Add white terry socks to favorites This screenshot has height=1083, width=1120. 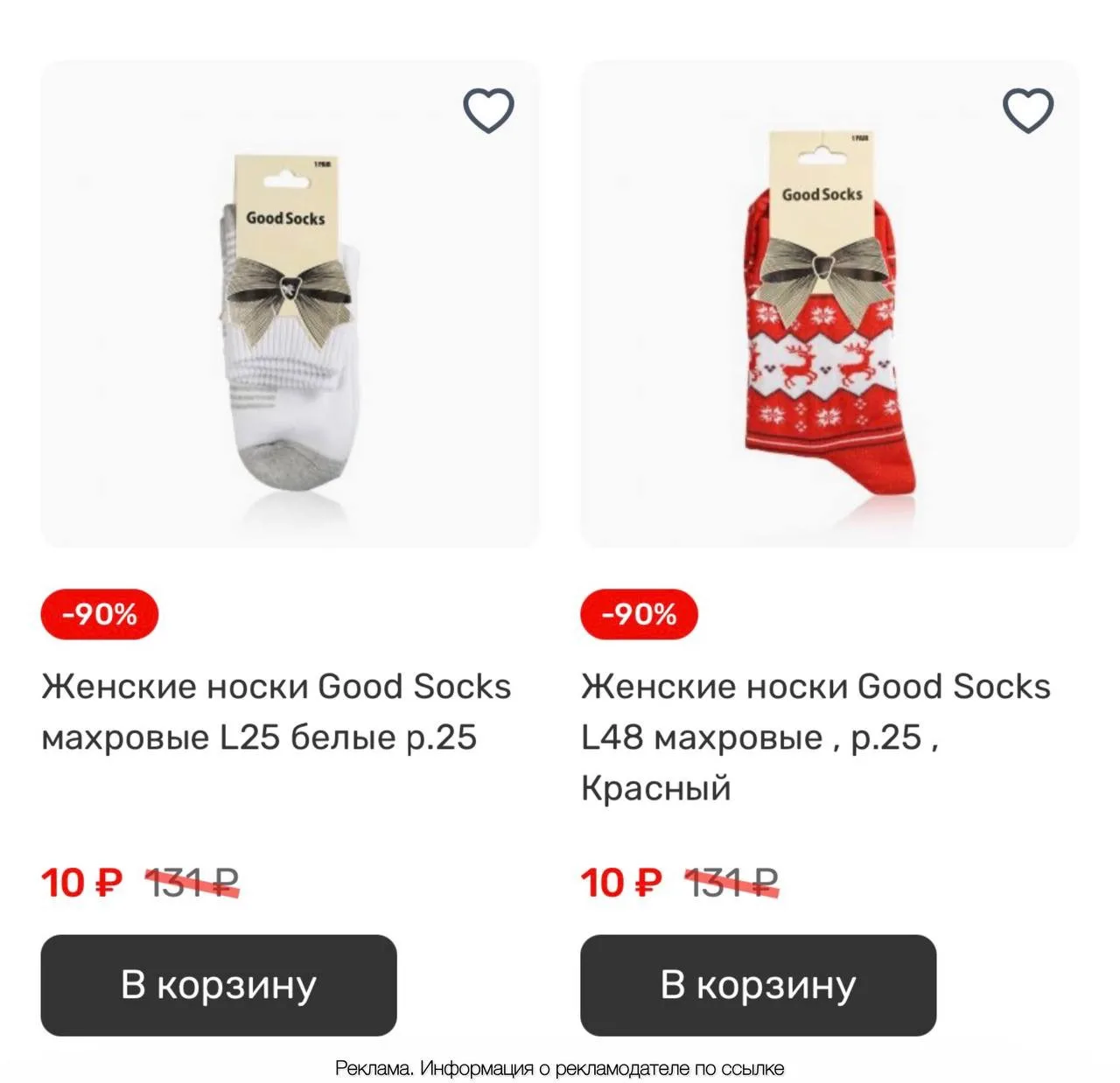click(488, 111)
